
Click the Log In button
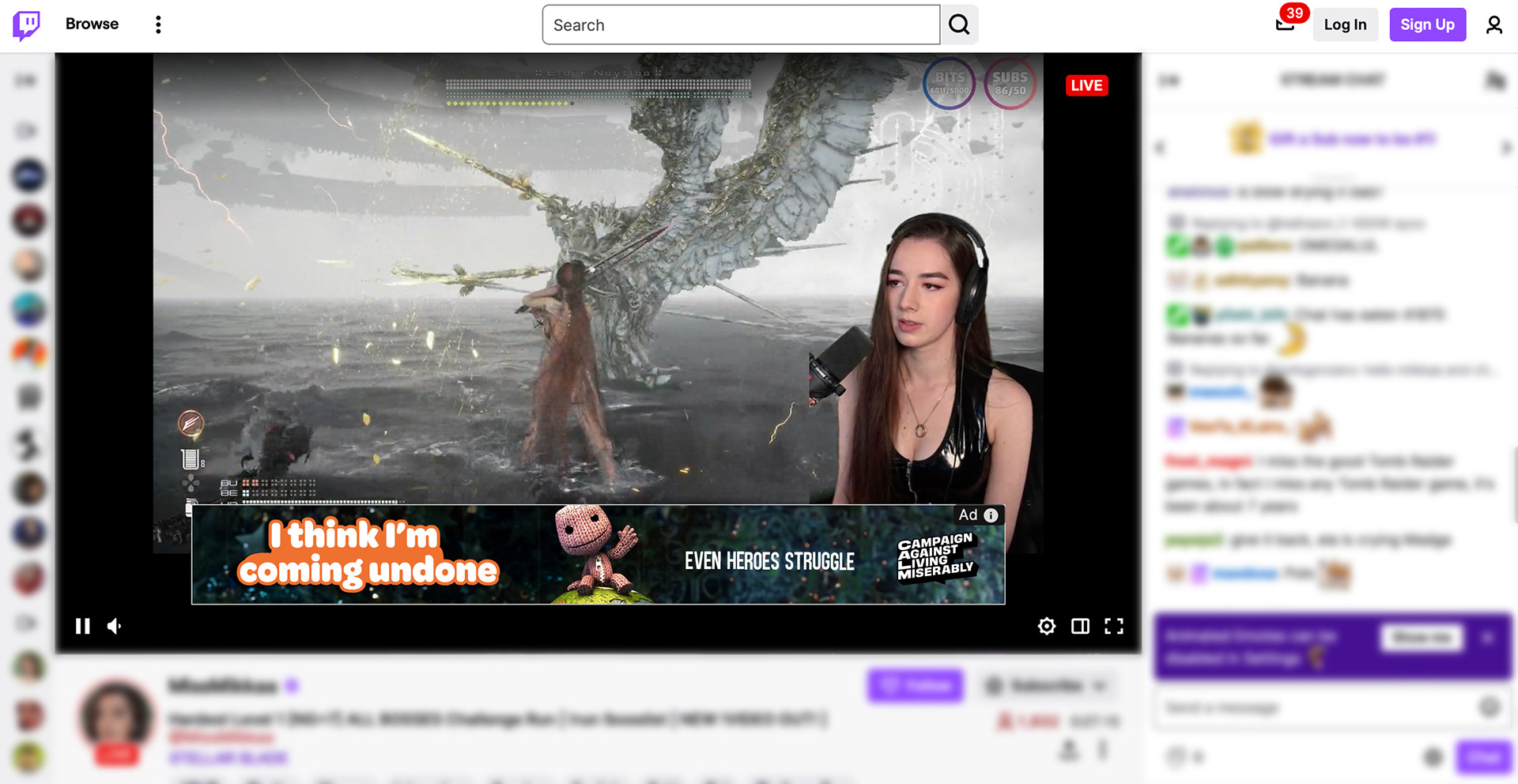[x=1345, y=24]
